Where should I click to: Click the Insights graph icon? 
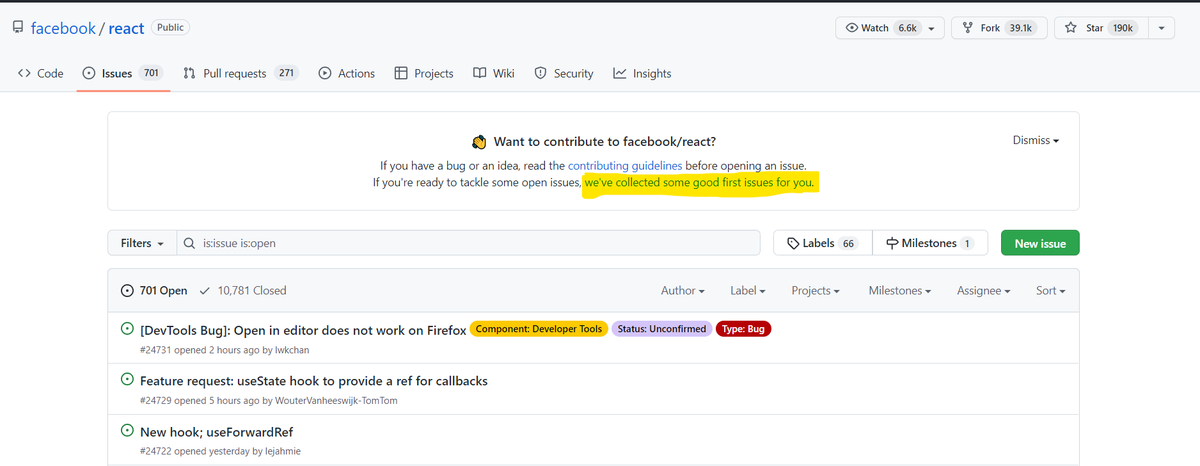click(x=620, y=73)
